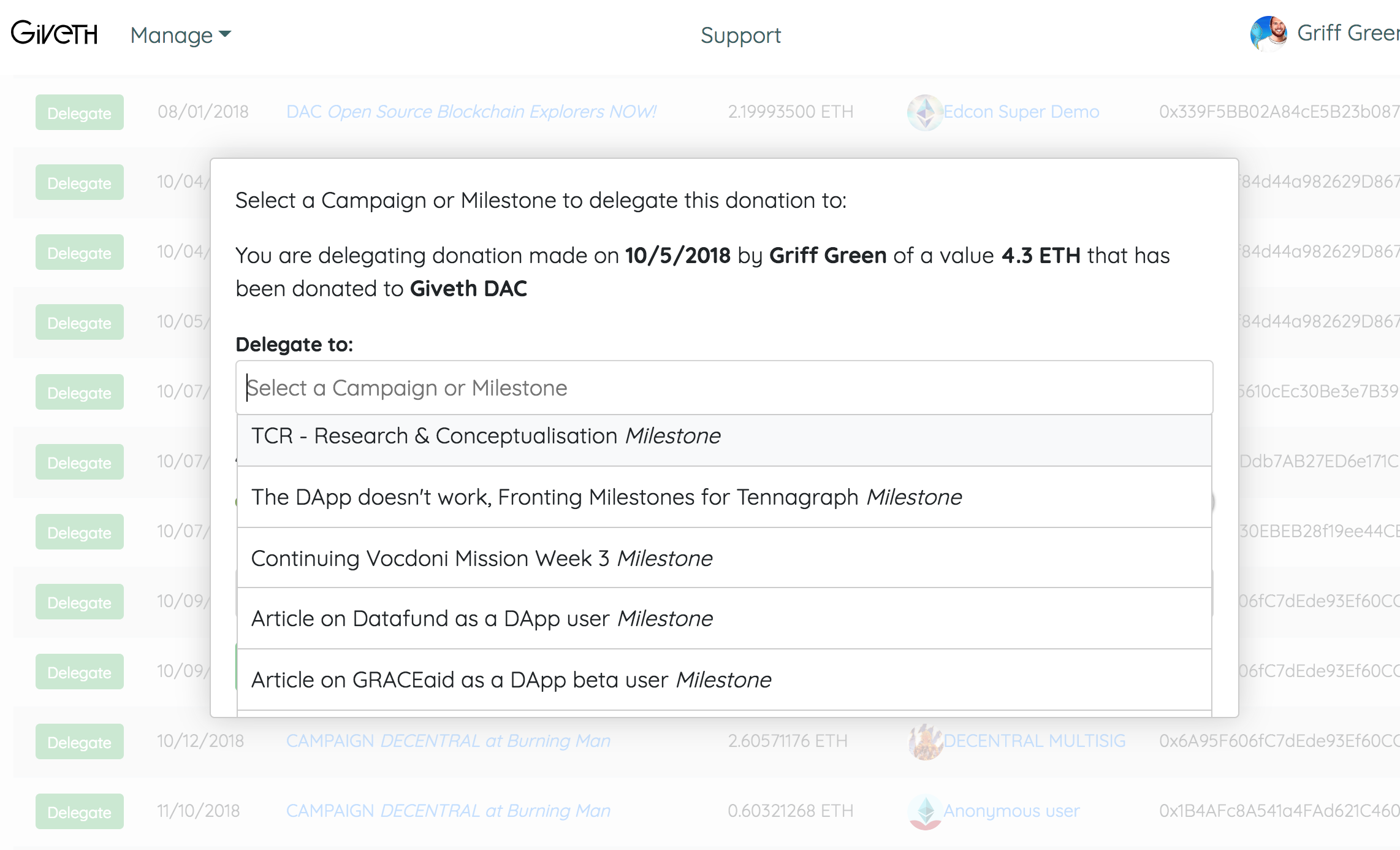Open Griff Green profile avatar
The width and height of the screenshot is (1400, 850).
point(1268,33)
